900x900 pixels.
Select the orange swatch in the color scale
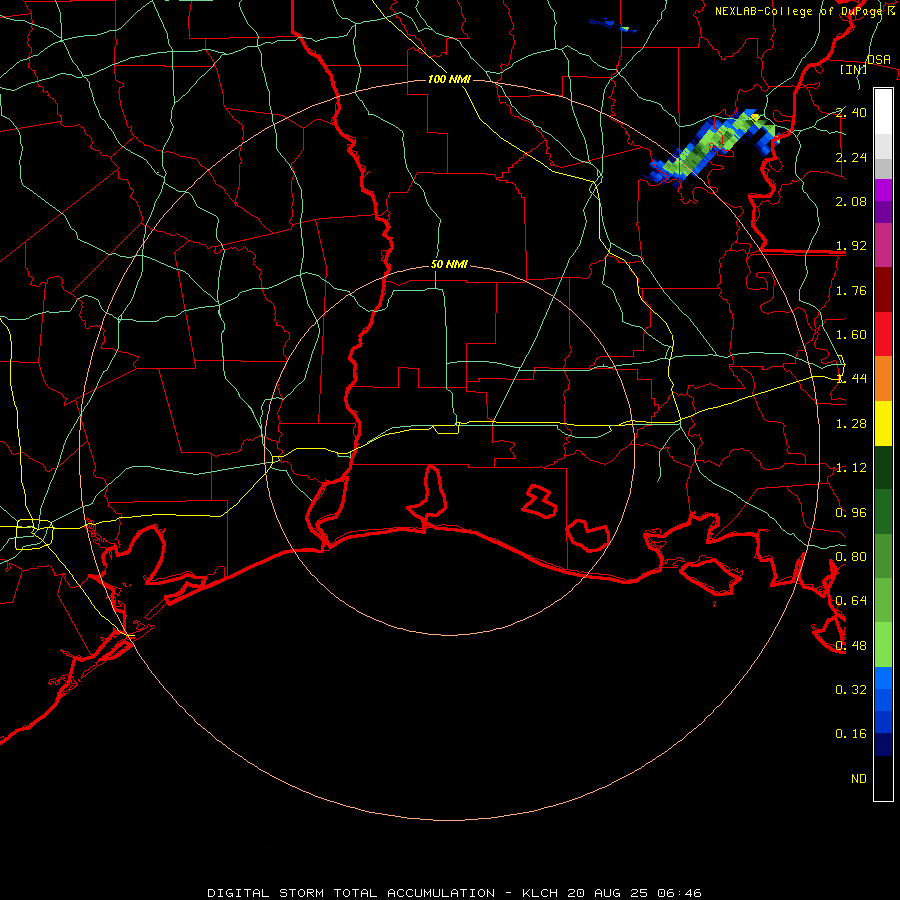click(x=883, y=379)
